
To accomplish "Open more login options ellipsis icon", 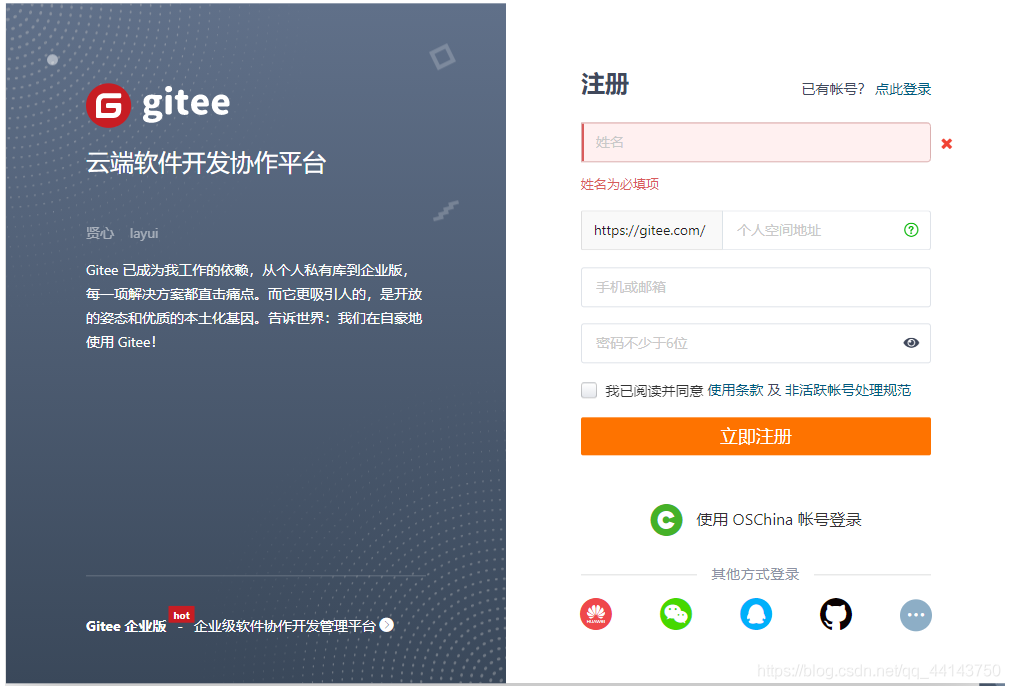I will click(915, 615).
